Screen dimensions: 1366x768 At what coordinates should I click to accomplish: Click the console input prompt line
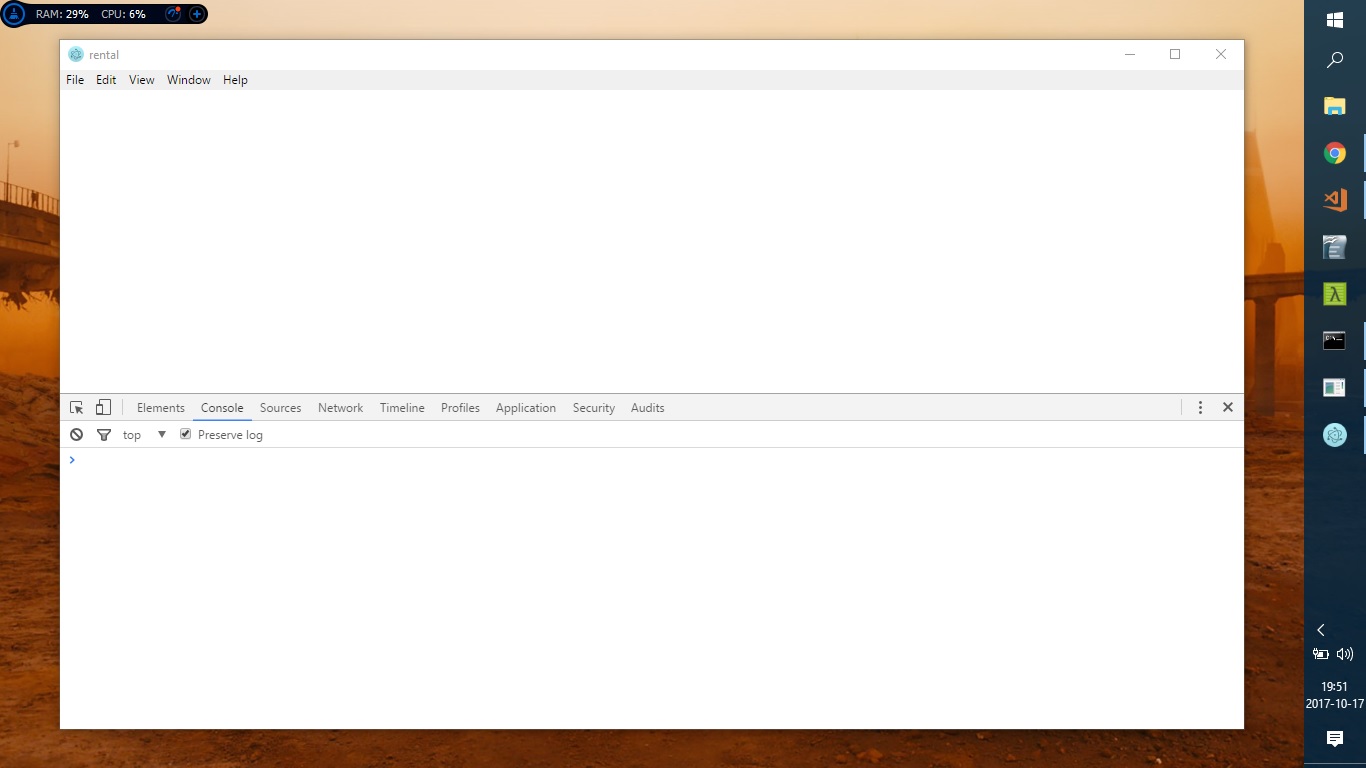coord(652,460)
